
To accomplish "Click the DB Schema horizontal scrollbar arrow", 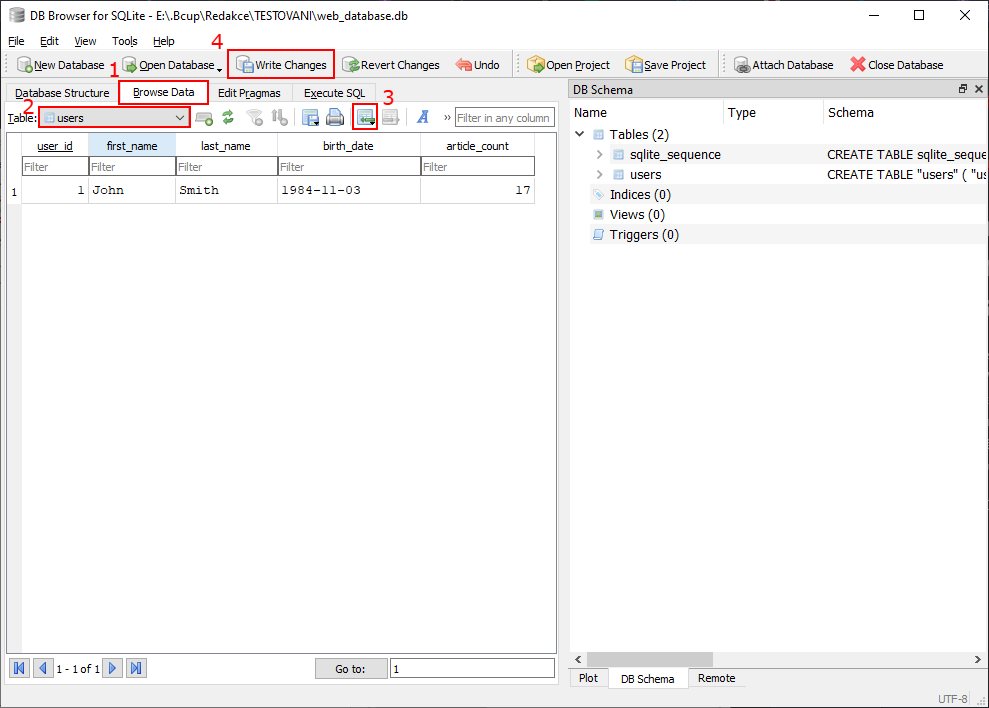I will click(578, 659).
